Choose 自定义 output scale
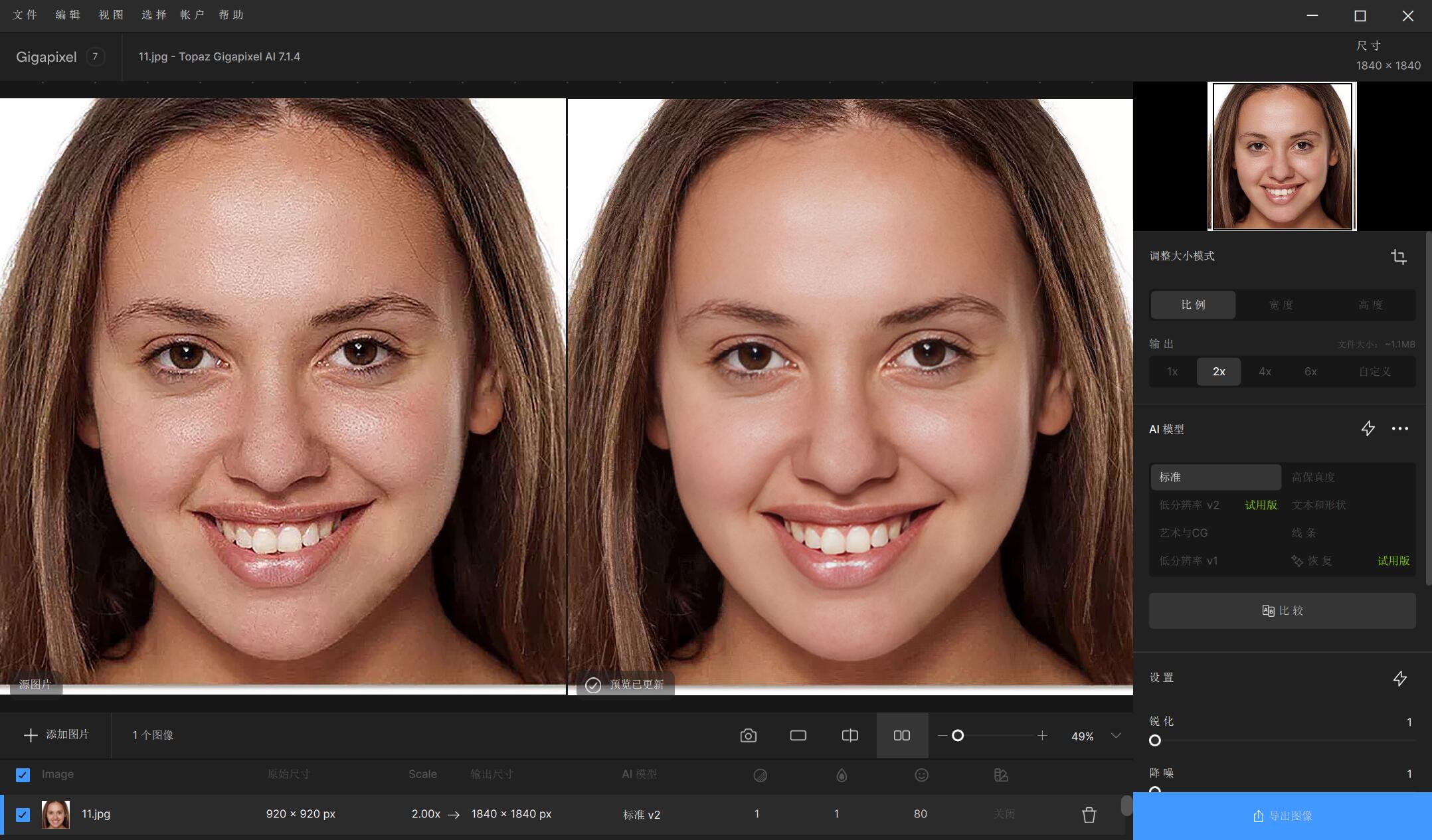This screenshot has width=1432, height=840. click(x=1374, y=372)
